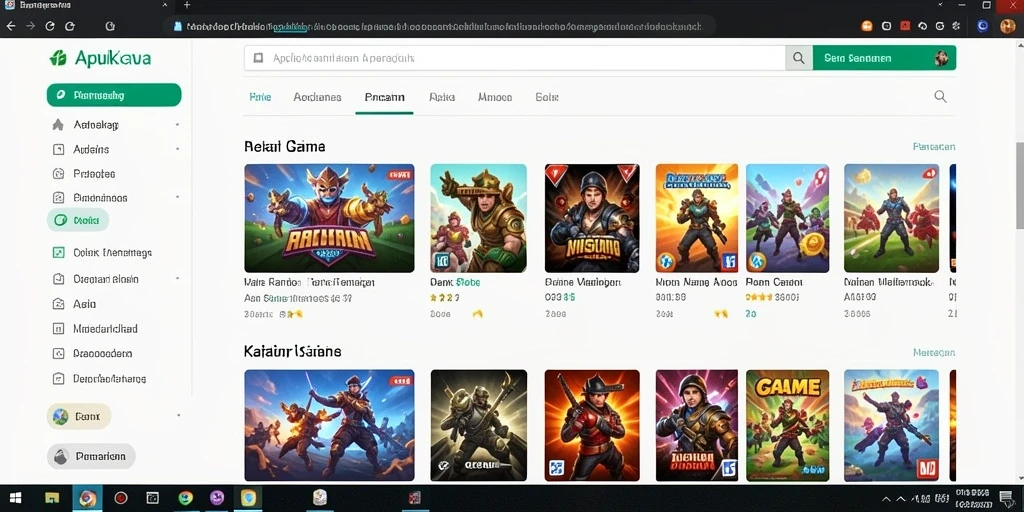Open File Explorer from the taskbar
The height and width of the screenshot is (512, 1024).
[51, 498]
